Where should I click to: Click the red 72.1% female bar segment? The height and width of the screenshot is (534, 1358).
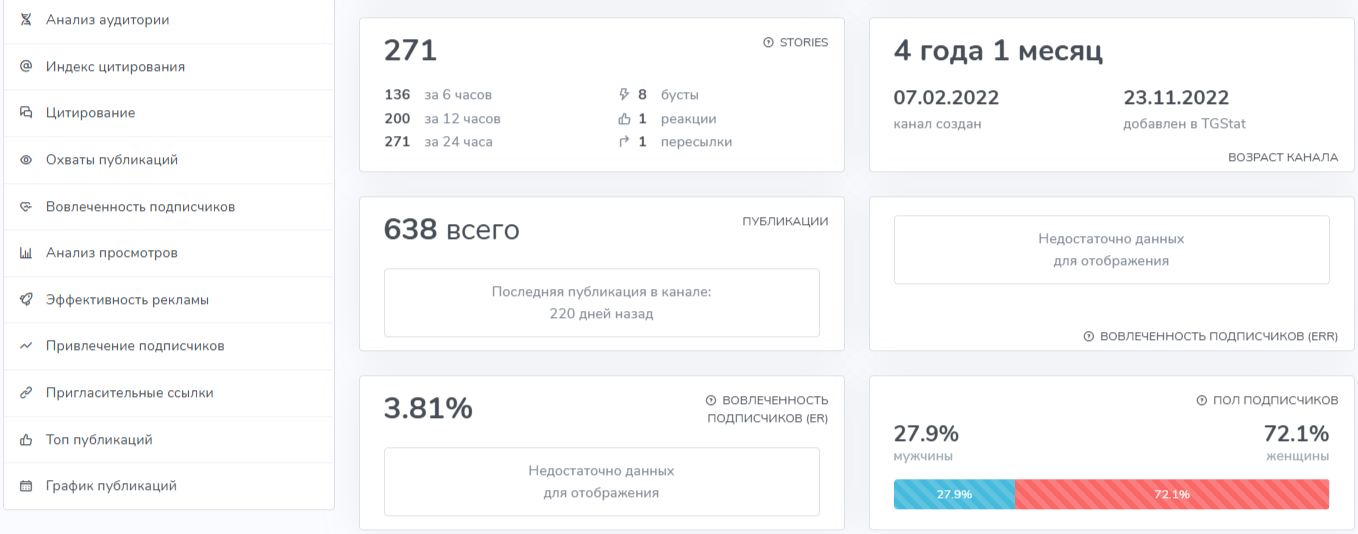(x=1172, y=494)
